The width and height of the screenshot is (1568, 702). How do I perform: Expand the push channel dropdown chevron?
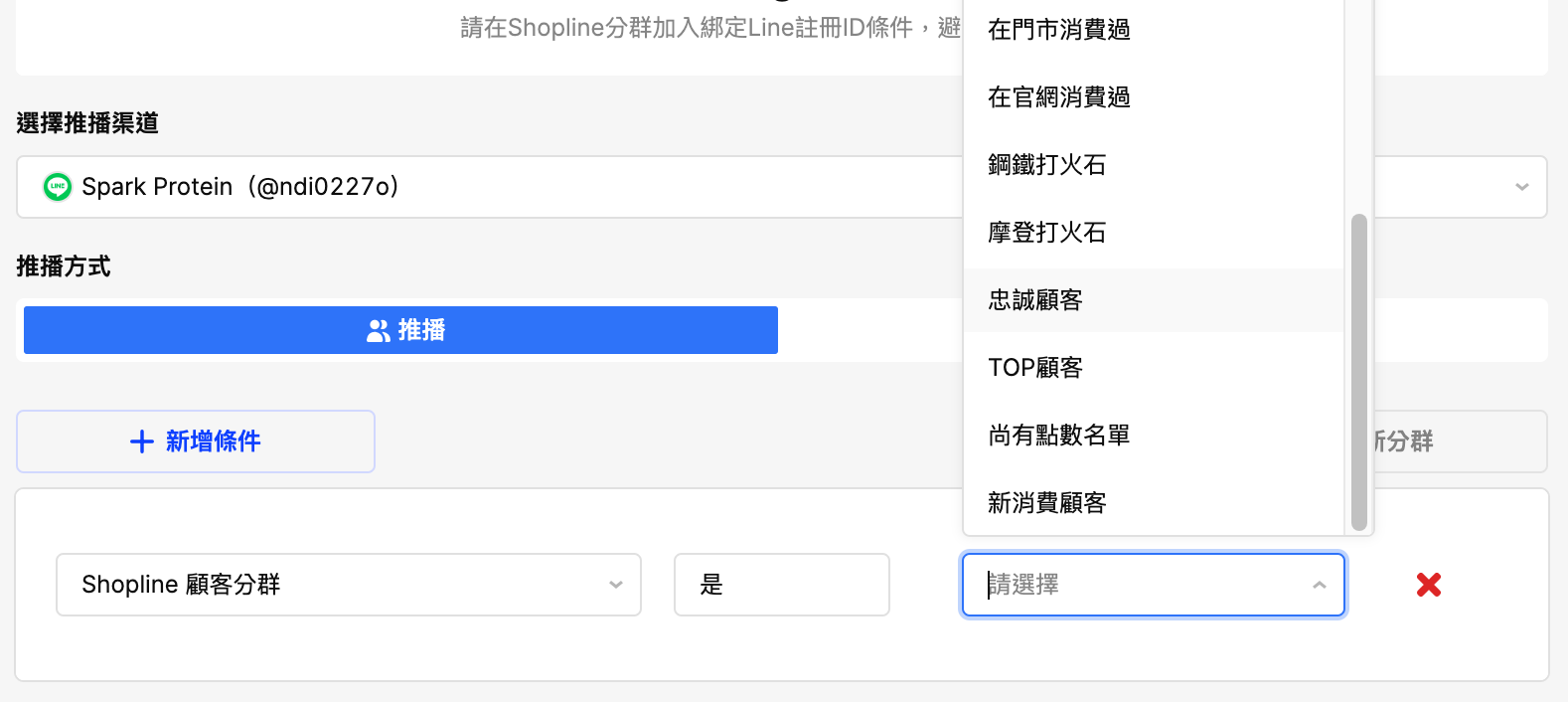click(1521, 187)
